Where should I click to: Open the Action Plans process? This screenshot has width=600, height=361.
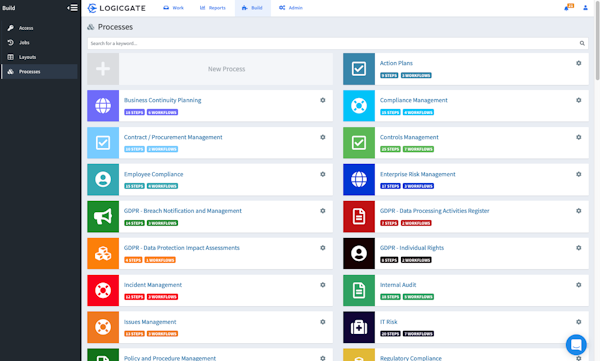pos(396,63)
